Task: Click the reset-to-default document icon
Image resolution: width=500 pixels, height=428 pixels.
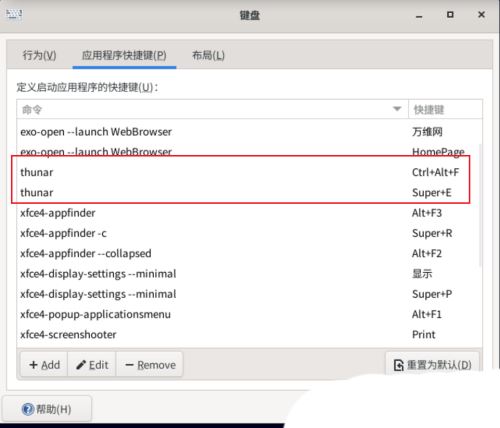Action: coord(398,365)
